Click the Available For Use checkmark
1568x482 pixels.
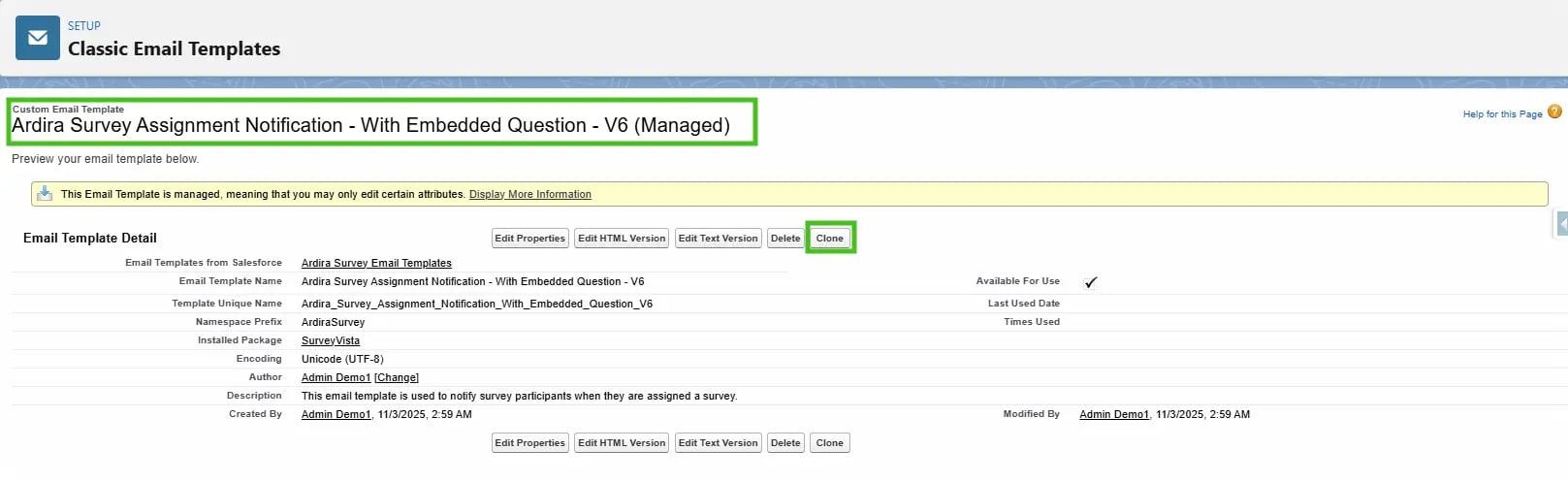tap(1091, 282)
